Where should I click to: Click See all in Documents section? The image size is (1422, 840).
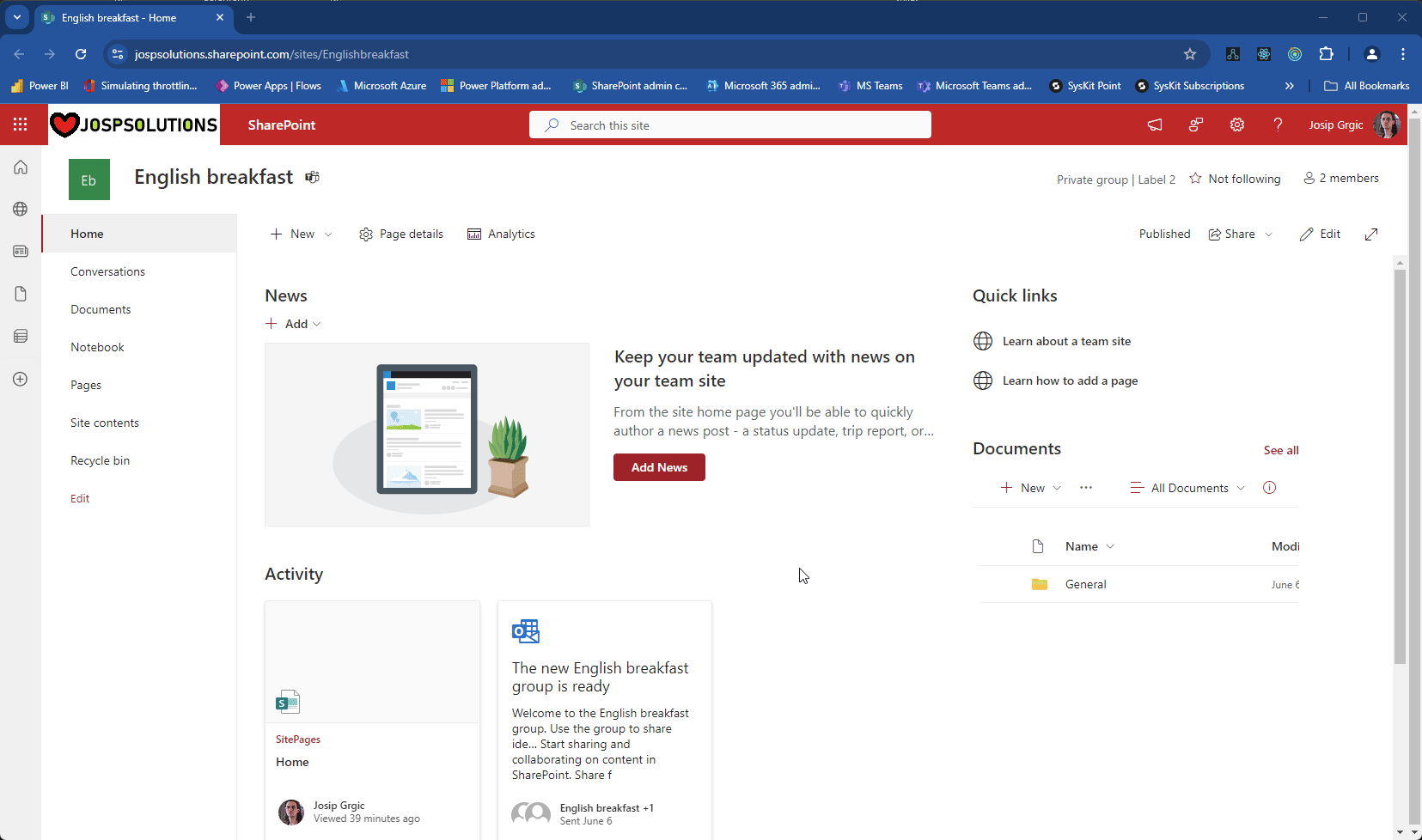pyautogui.click(x=1281, y=450)
